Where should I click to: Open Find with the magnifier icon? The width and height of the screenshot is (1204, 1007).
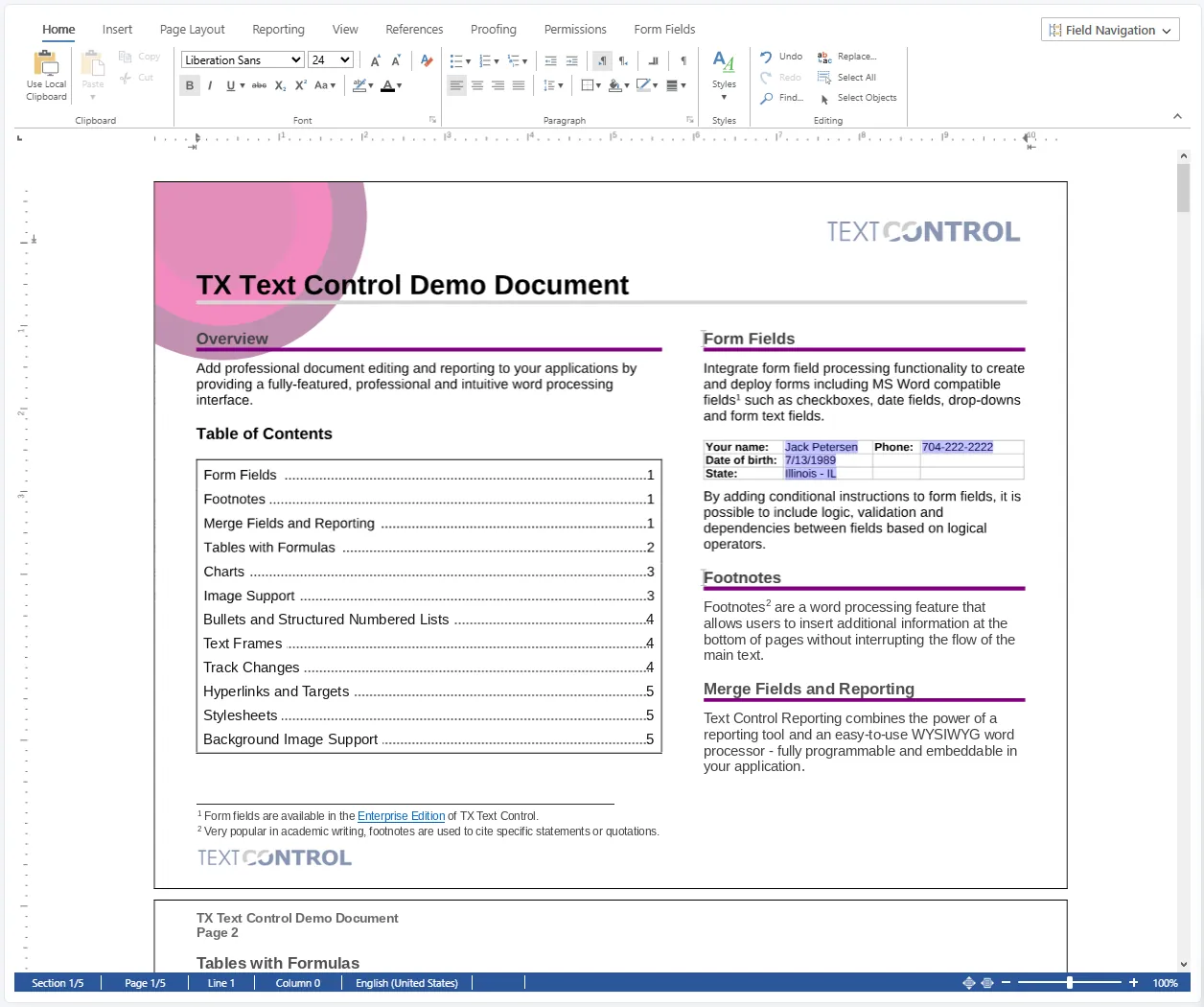pos(766,98)
